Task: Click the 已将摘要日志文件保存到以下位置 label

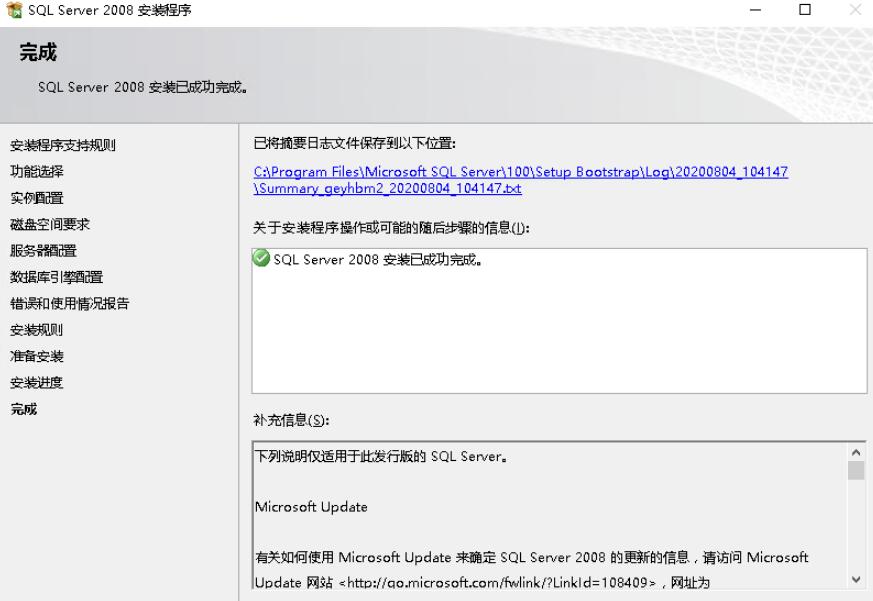Action: tap(355, 143)
